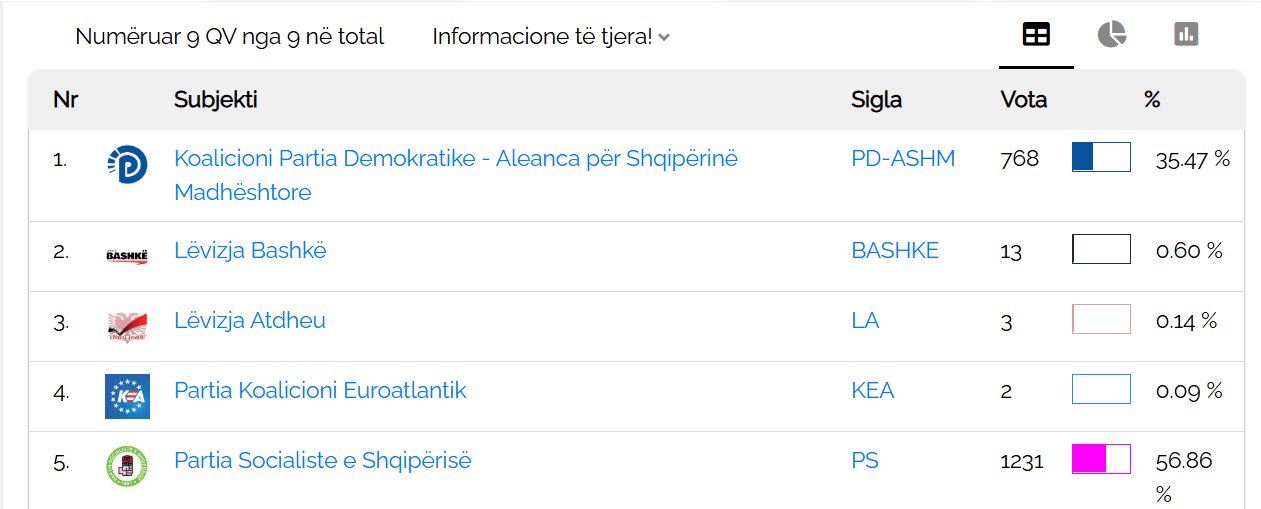Image resolution: width=1261 pixels, height=509 pixels.
Task: Open the Partia Socialiste e Shqipërisë link
Action: [322, 460]
